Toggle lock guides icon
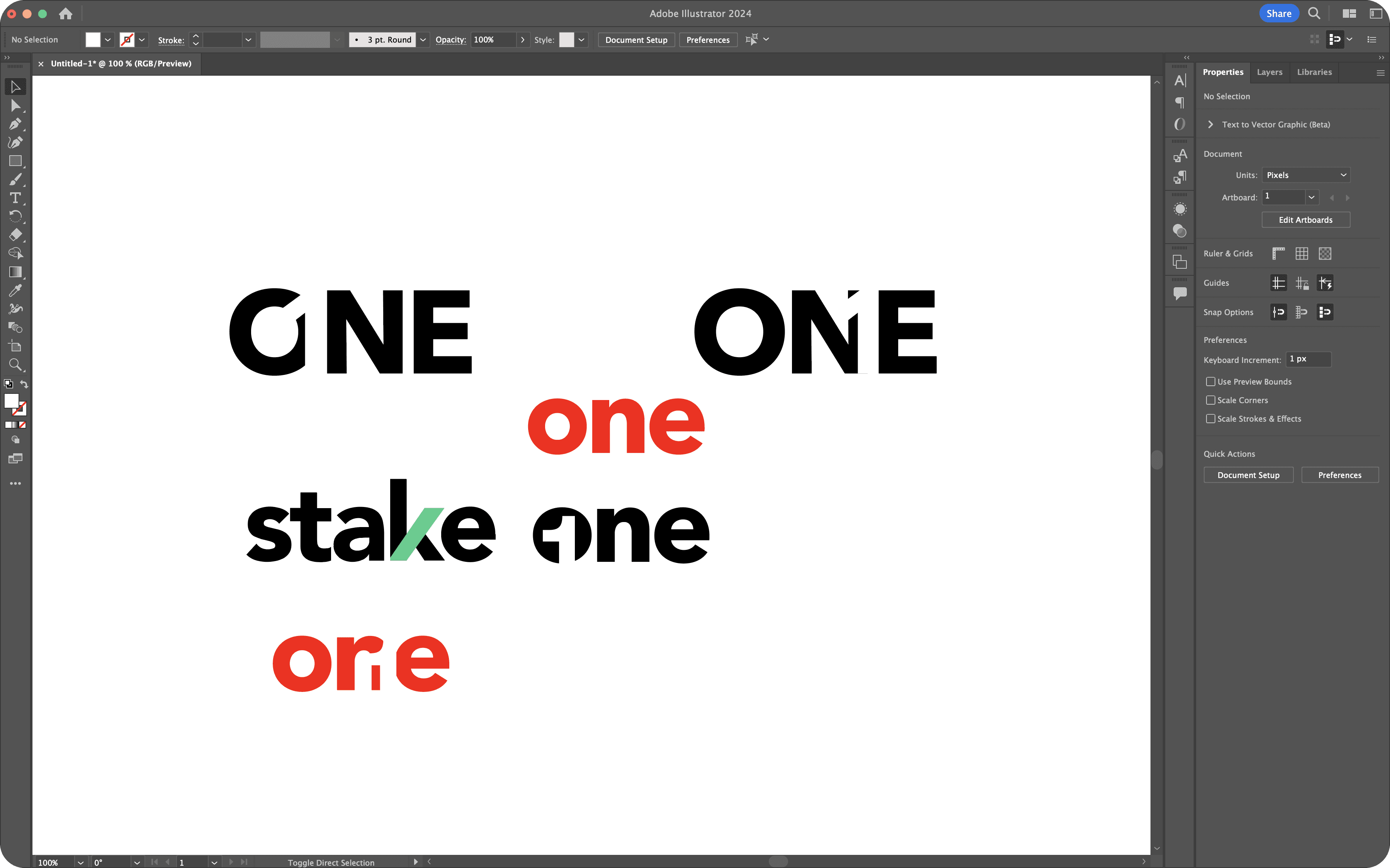The height and width of the screenshot is (868, 1390). click(x=1302, y=283)
